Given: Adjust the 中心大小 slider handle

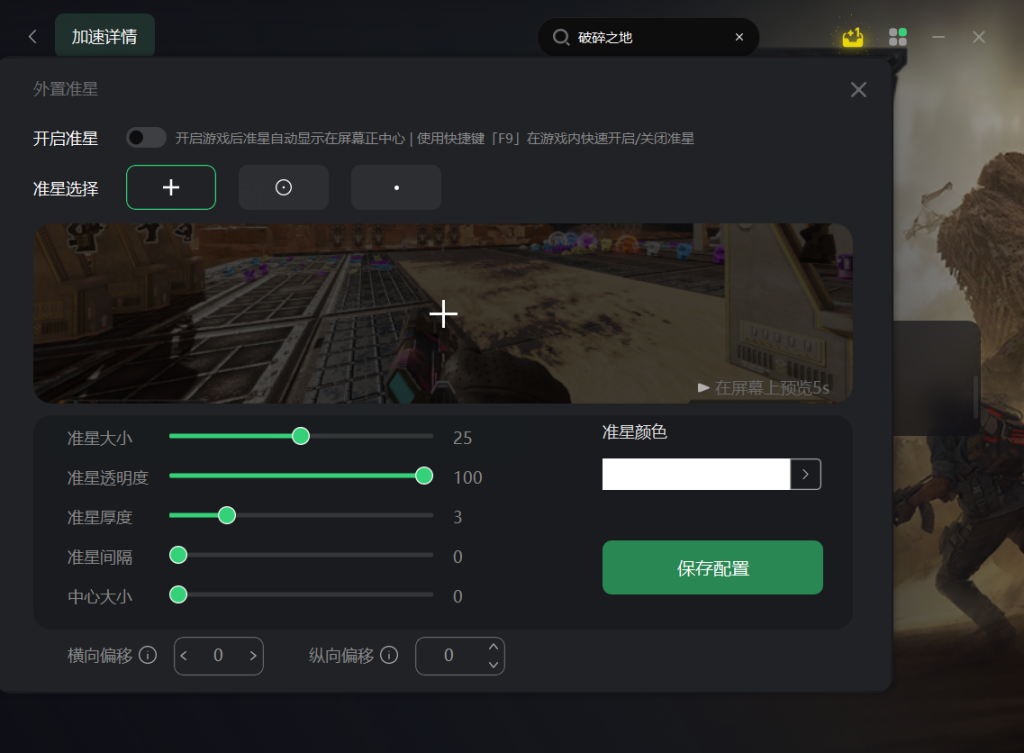Looking at the screenshot, I should (178, 595).
